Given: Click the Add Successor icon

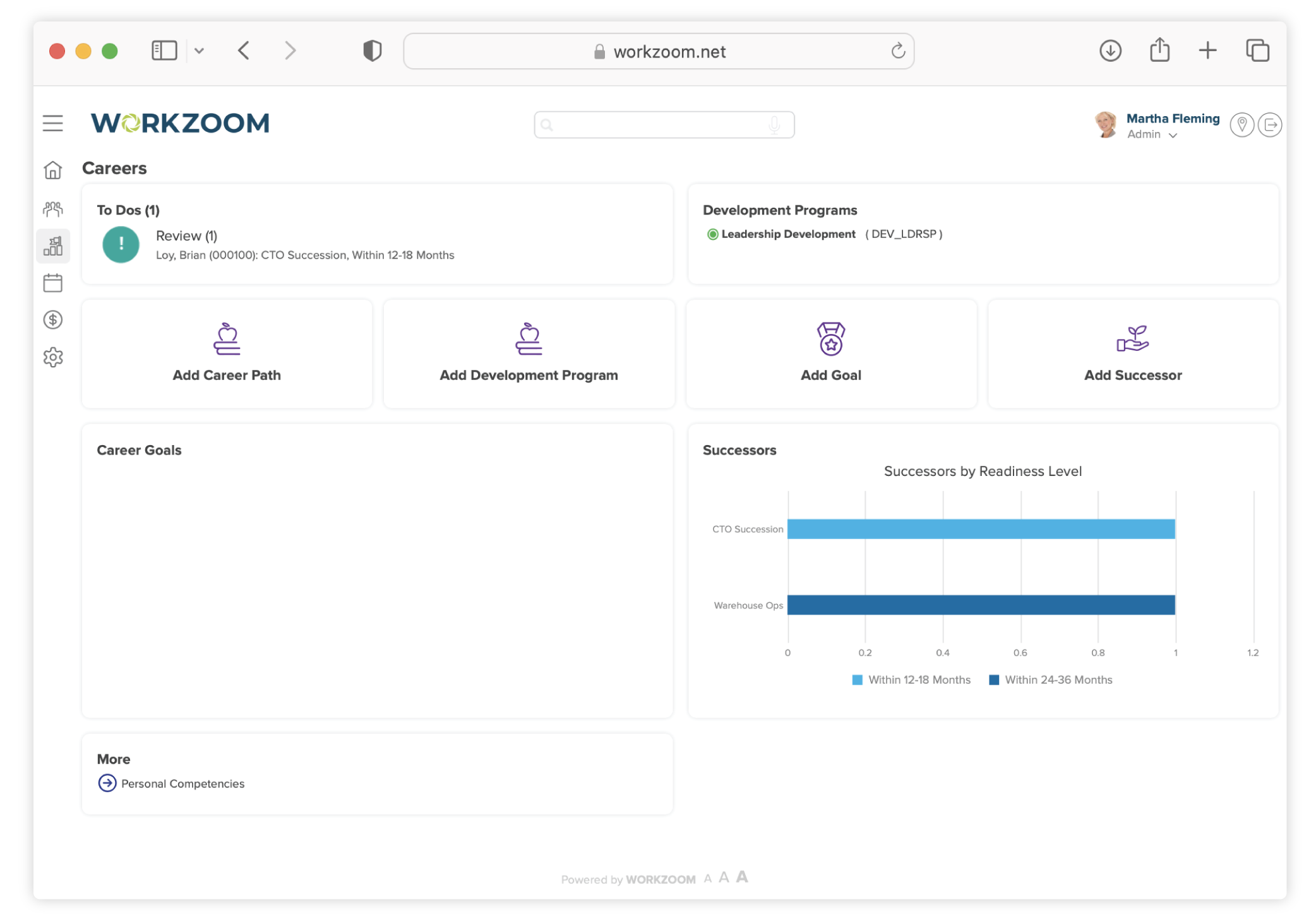Looking at the screenshot, I should 1133,339.
